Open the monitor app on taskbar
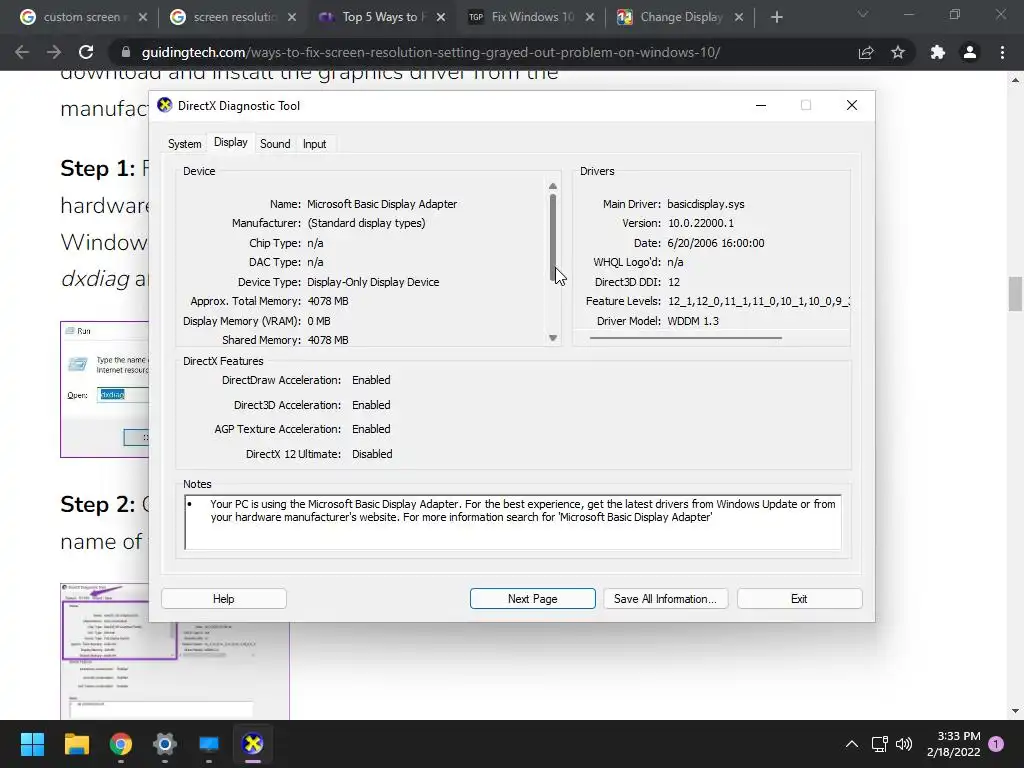 click(209, 744)
